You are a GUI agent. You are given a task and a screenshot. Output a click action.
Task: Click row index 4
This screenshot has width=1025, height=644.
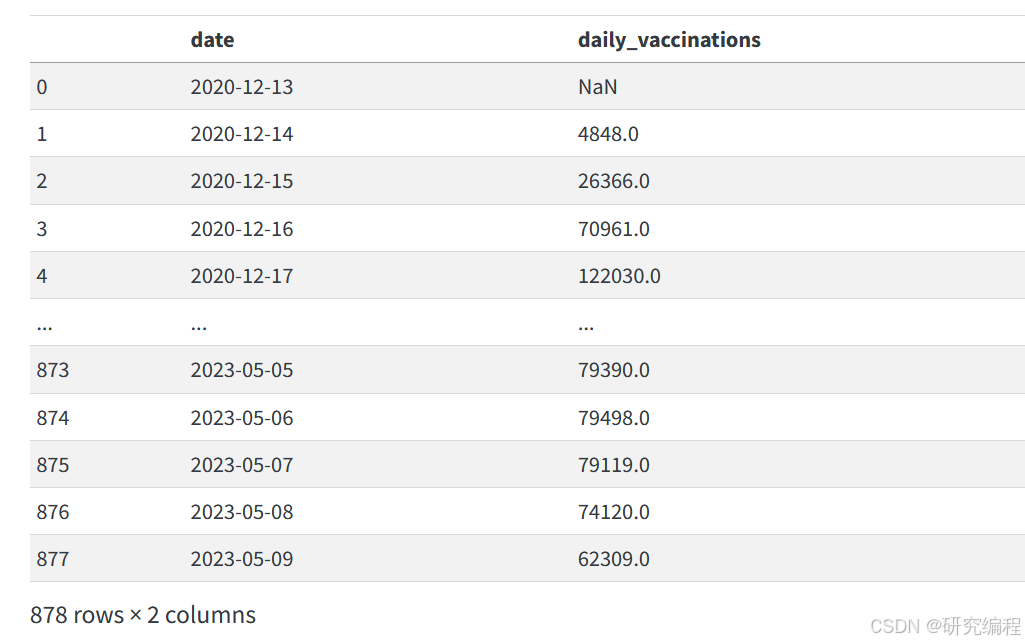(x=42, y=276)
